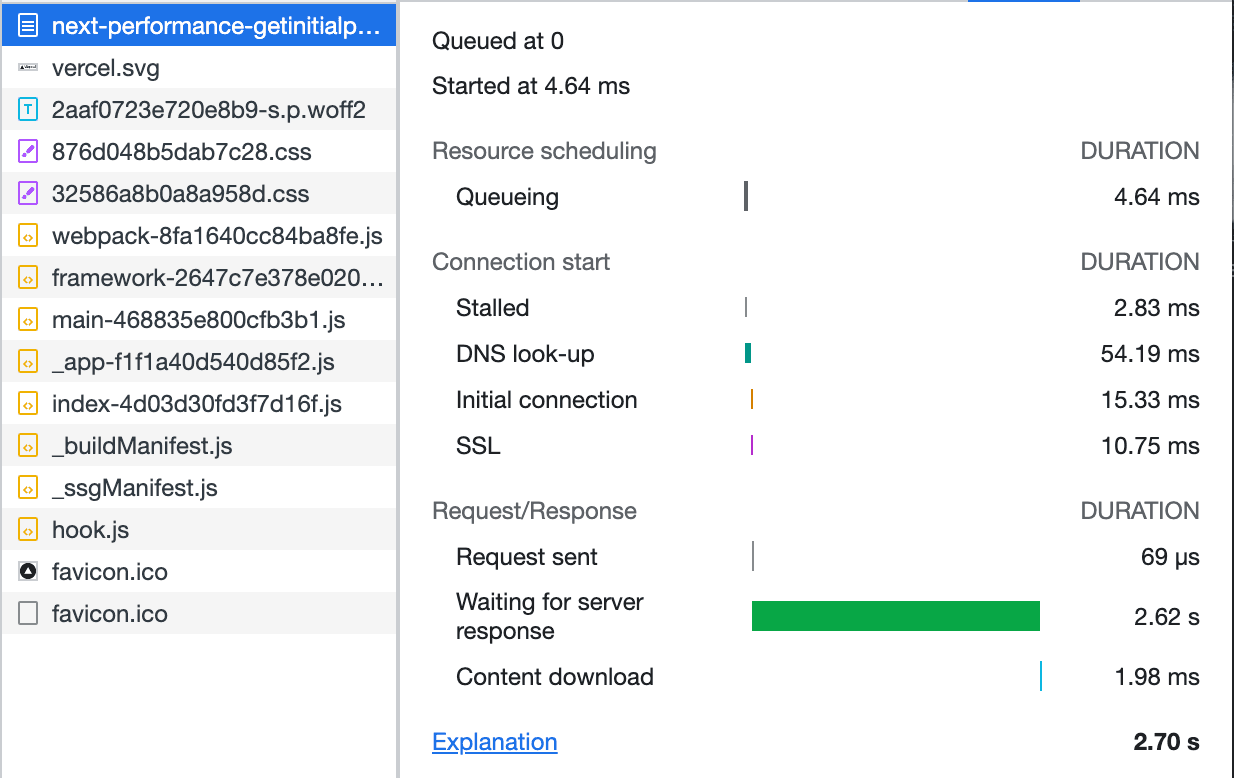This screenshot has height=778, width=1234.
Task: Click the font icon beside the woff2 file
Action: (x=29, y=110)
